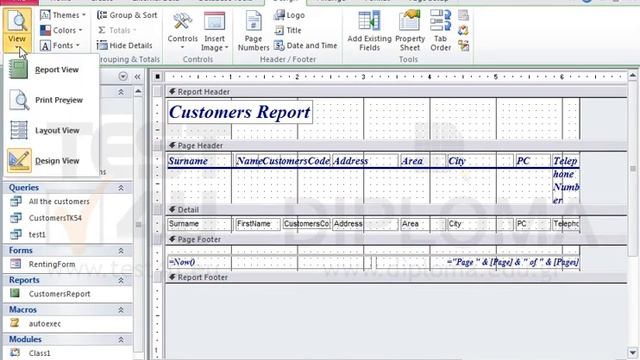The height and width of the screenshot is (360, 640).
Task: Select the City detail text box
Action: pos(480,224)
